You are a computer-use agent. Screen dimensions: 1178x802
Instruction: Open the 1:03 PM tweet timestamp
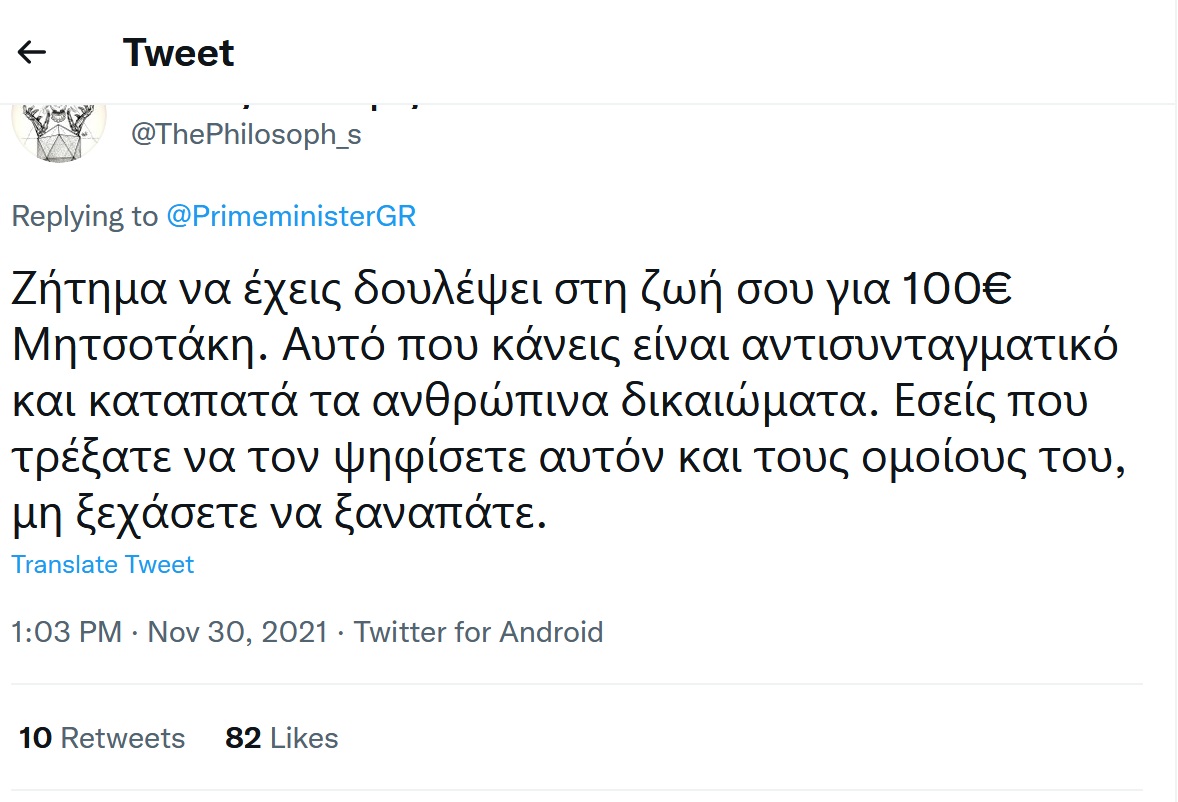click(66, 632)
